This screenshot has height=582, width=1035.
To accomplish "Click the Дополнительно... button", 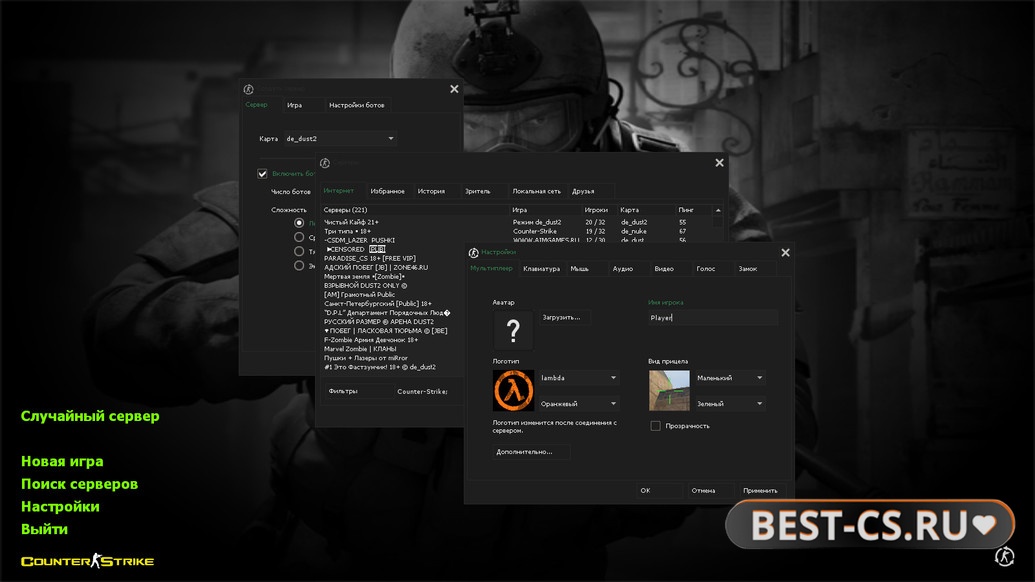I will pos(531,452).
